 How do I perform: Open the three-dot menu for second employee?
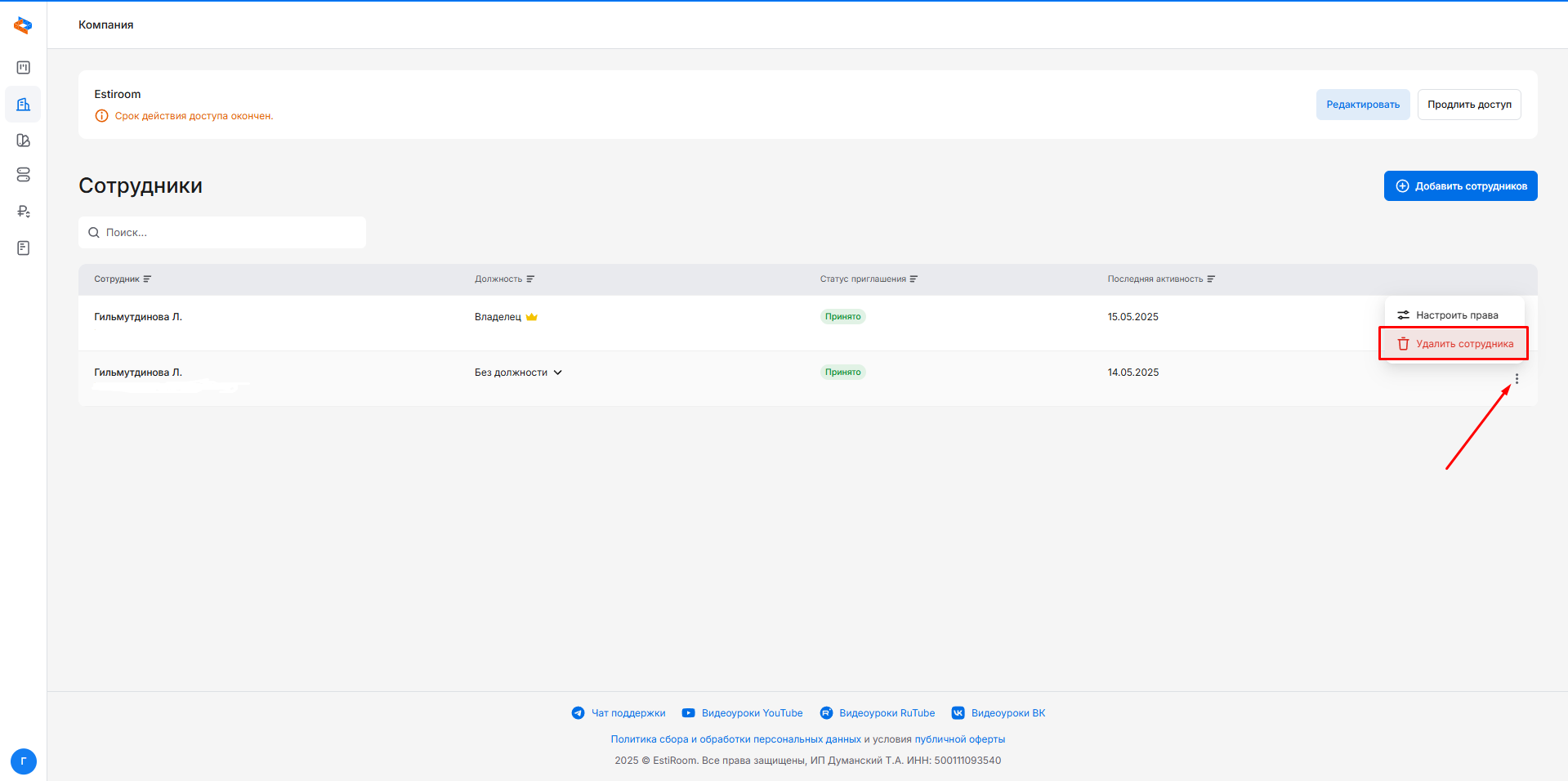pyautogui.click(x=1517, y=379)
